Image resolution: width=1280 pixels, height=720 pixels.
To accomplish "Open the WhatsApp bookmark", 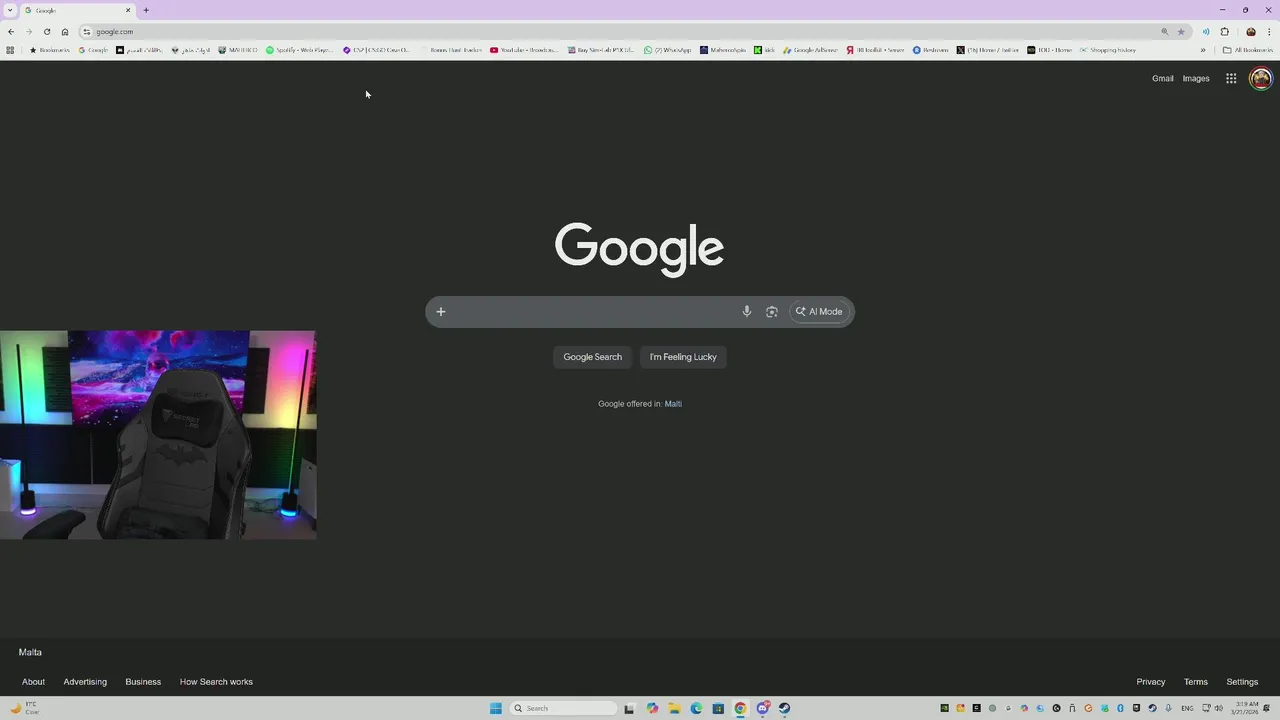I will point(668,50).
